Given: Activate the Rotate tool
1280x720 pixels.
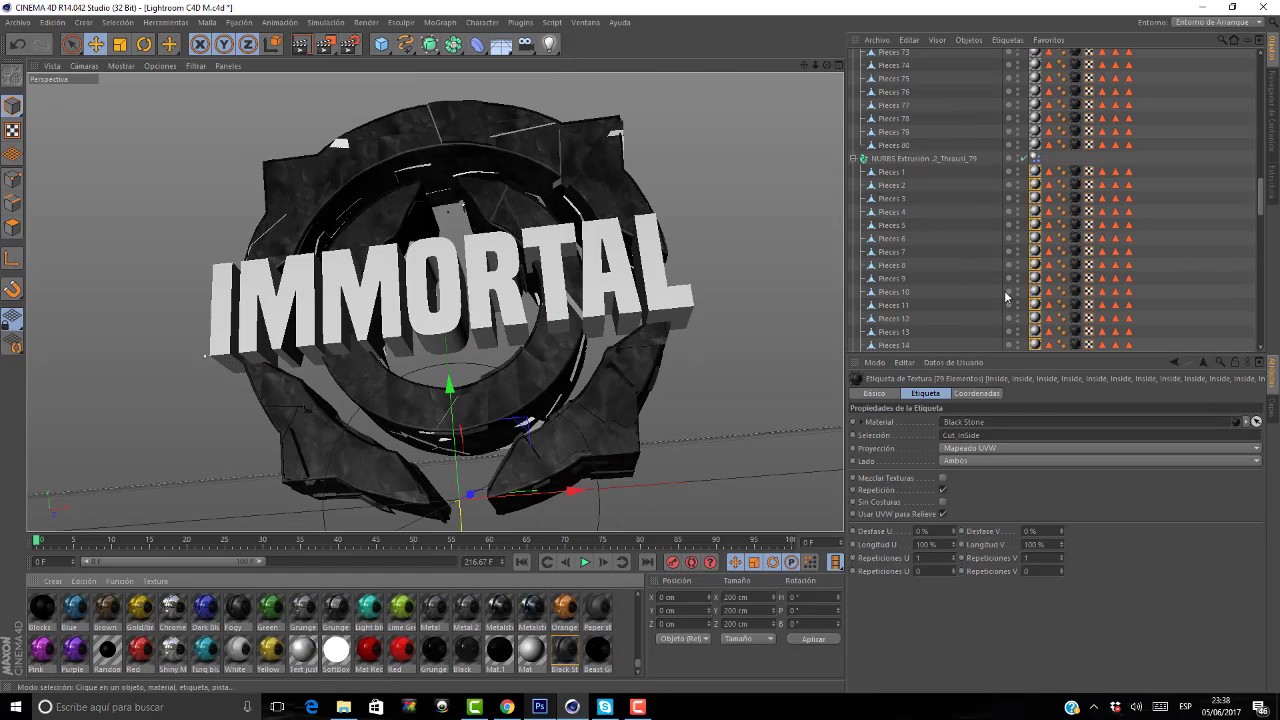Looking at the screenshot, I should [x=144, y=44].
